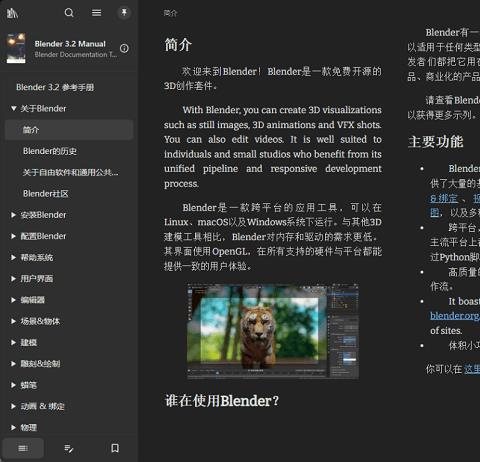Collapse the 关于Blender section

tap(14, 108)
